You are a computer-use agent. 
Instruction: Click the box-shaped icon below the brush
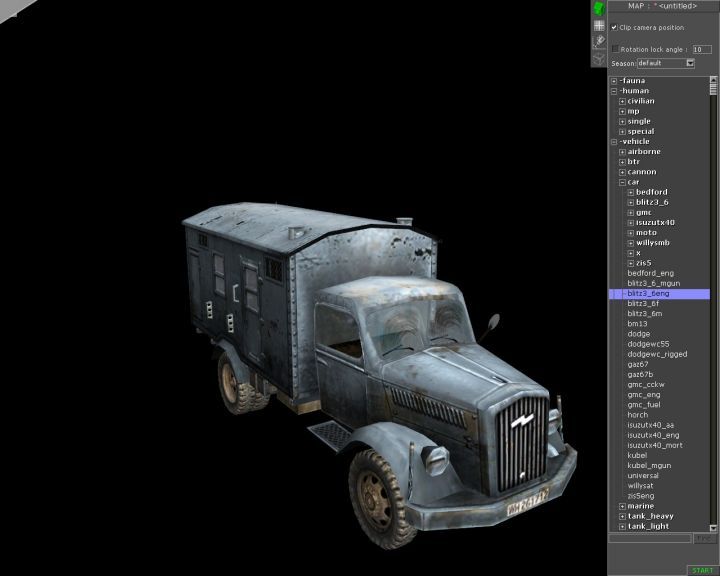(x=599, y=58)
